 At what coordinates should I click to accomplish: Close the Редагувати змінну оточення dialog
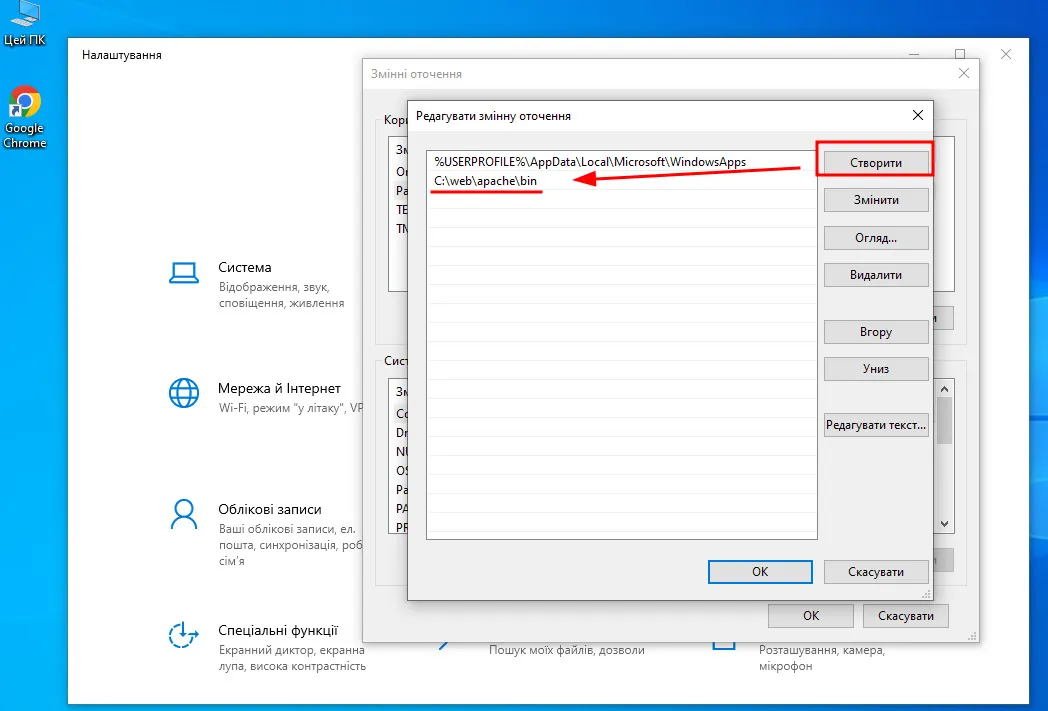[918, 115]
